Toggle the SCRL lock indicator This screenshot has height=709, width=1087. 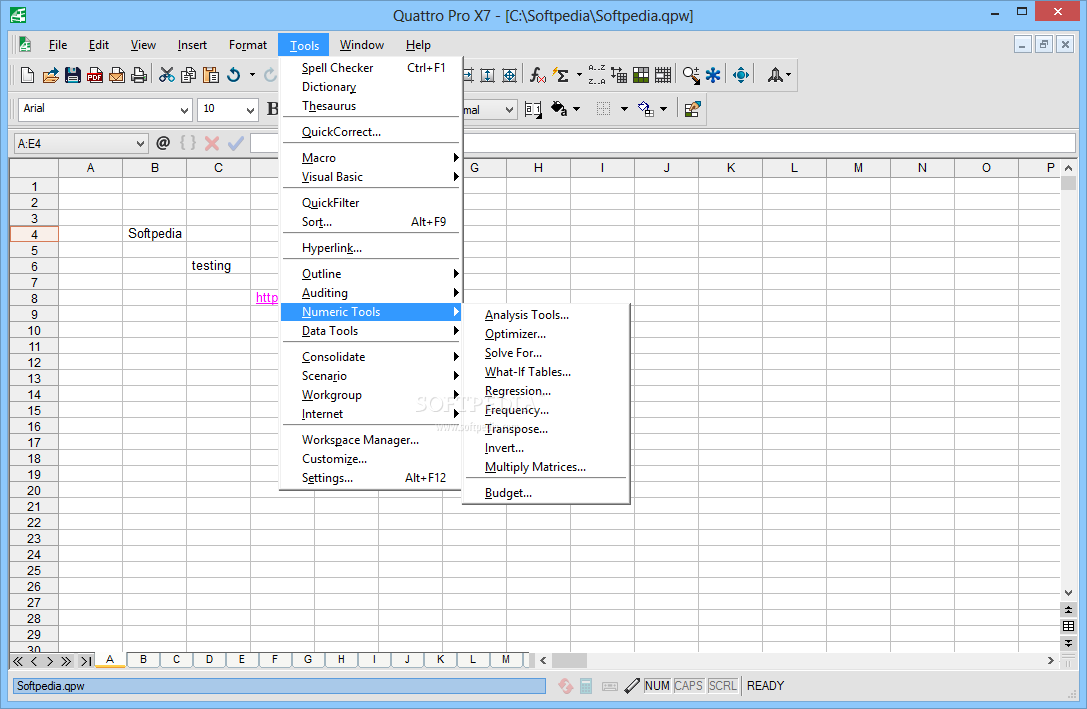click(x=722, y=685)
